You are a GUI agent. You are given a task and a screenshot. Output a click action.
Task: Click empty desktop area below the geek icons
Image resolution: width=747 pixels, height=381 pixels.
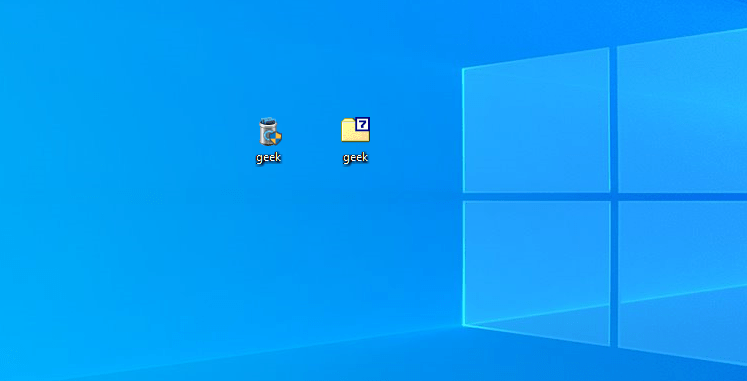312,238
